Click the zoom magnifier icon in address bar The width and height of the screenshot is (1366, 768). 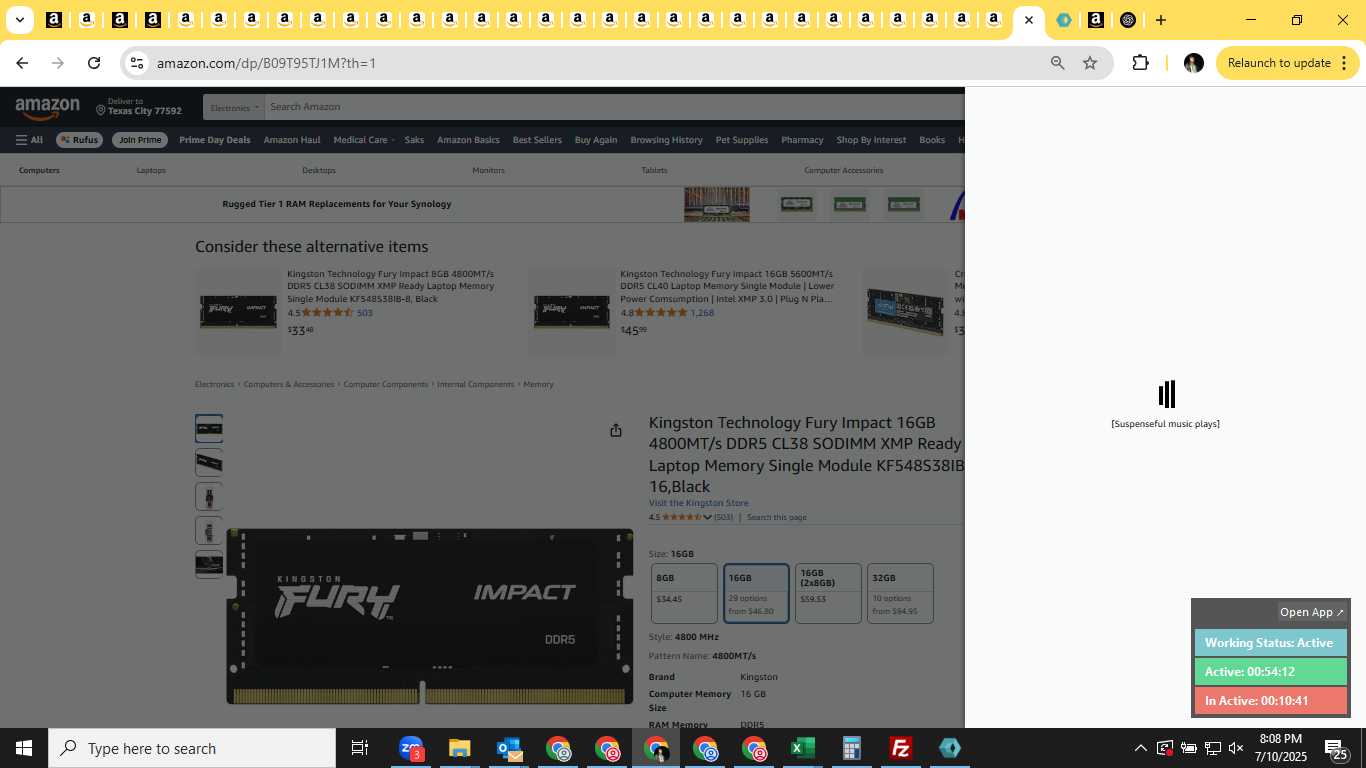1057,63
